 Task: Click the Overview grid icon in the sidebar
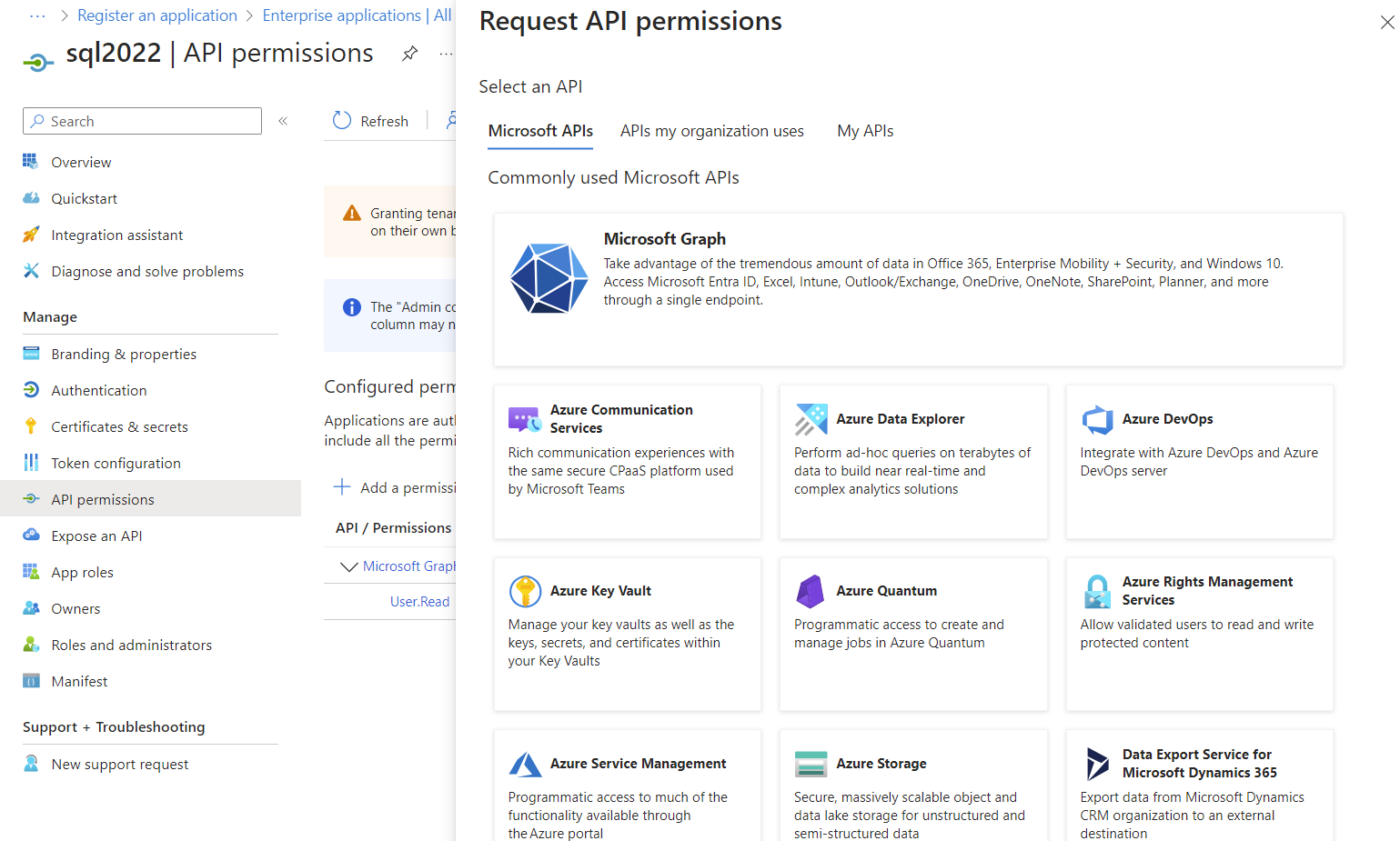(31, 161)
